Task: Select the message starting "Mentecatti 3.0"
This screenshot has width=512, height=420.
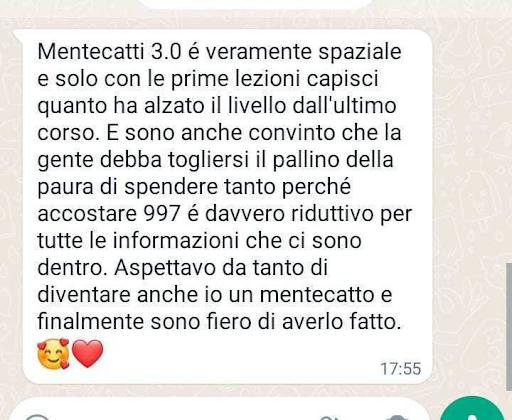Action: [227, 207]
